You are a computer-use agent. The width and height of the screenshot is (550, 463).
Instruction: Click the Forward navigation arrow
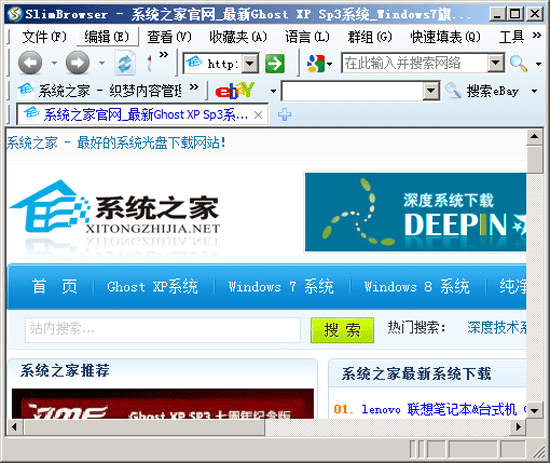(x=78, y=63)
